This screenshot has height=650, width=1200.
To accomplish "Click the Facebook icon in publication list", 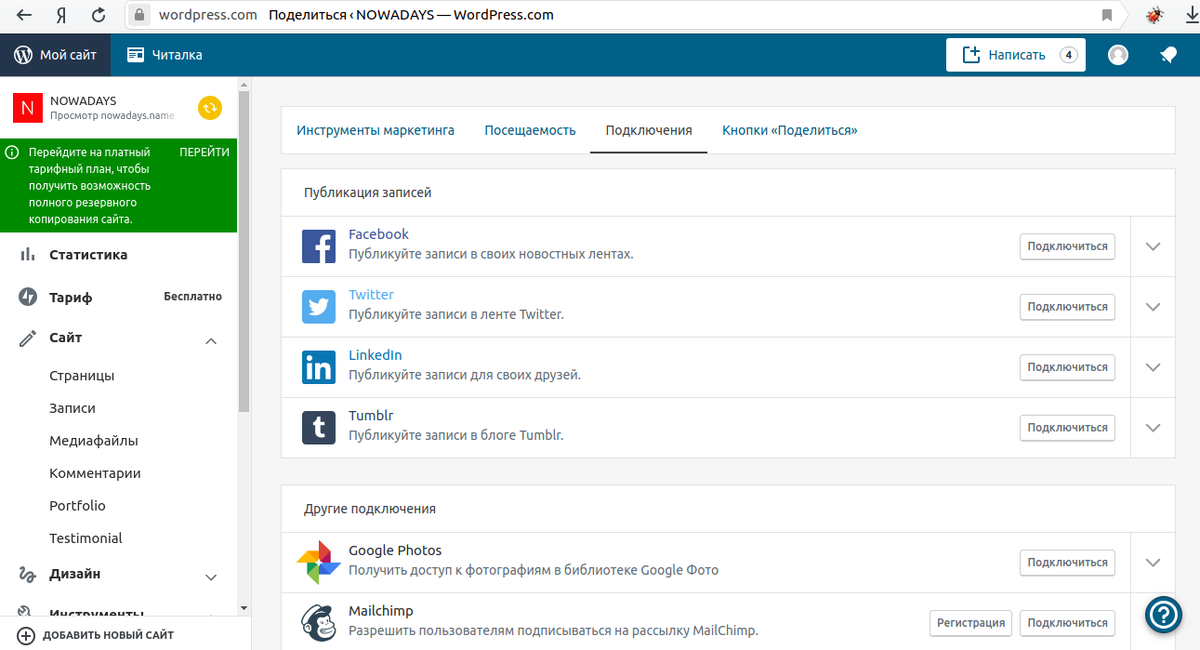I will [317, 245].
